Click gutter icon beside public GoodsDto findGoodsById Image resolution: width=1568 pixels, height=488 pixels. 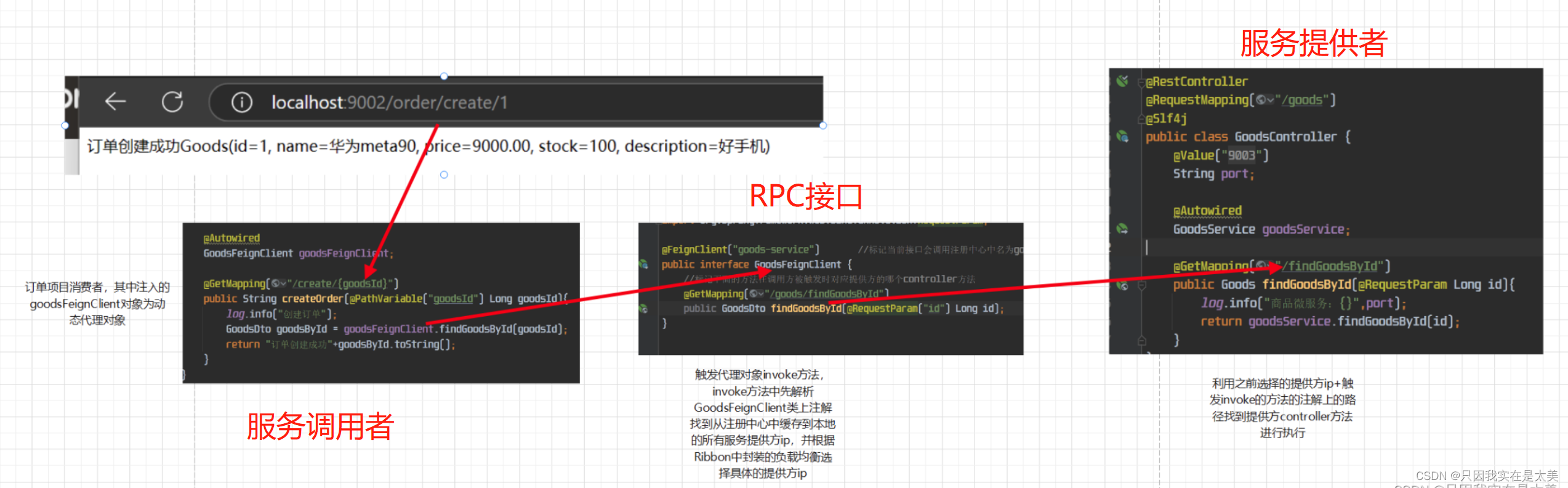(x=643, y=308)
